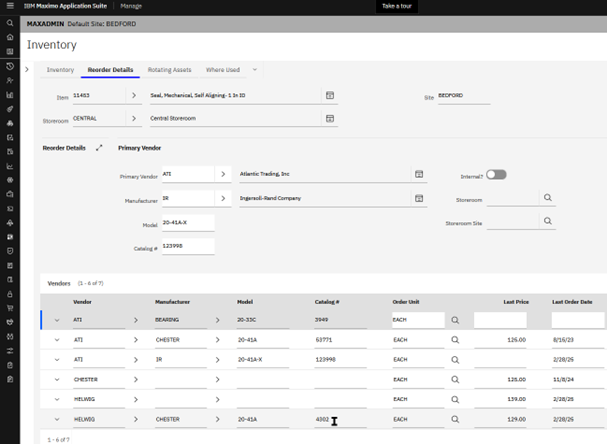Viewport: 607px width, 444px height.
Task: Open Order Unit lookup in HELWIG 139.00 row
Action: coord(455,399)
